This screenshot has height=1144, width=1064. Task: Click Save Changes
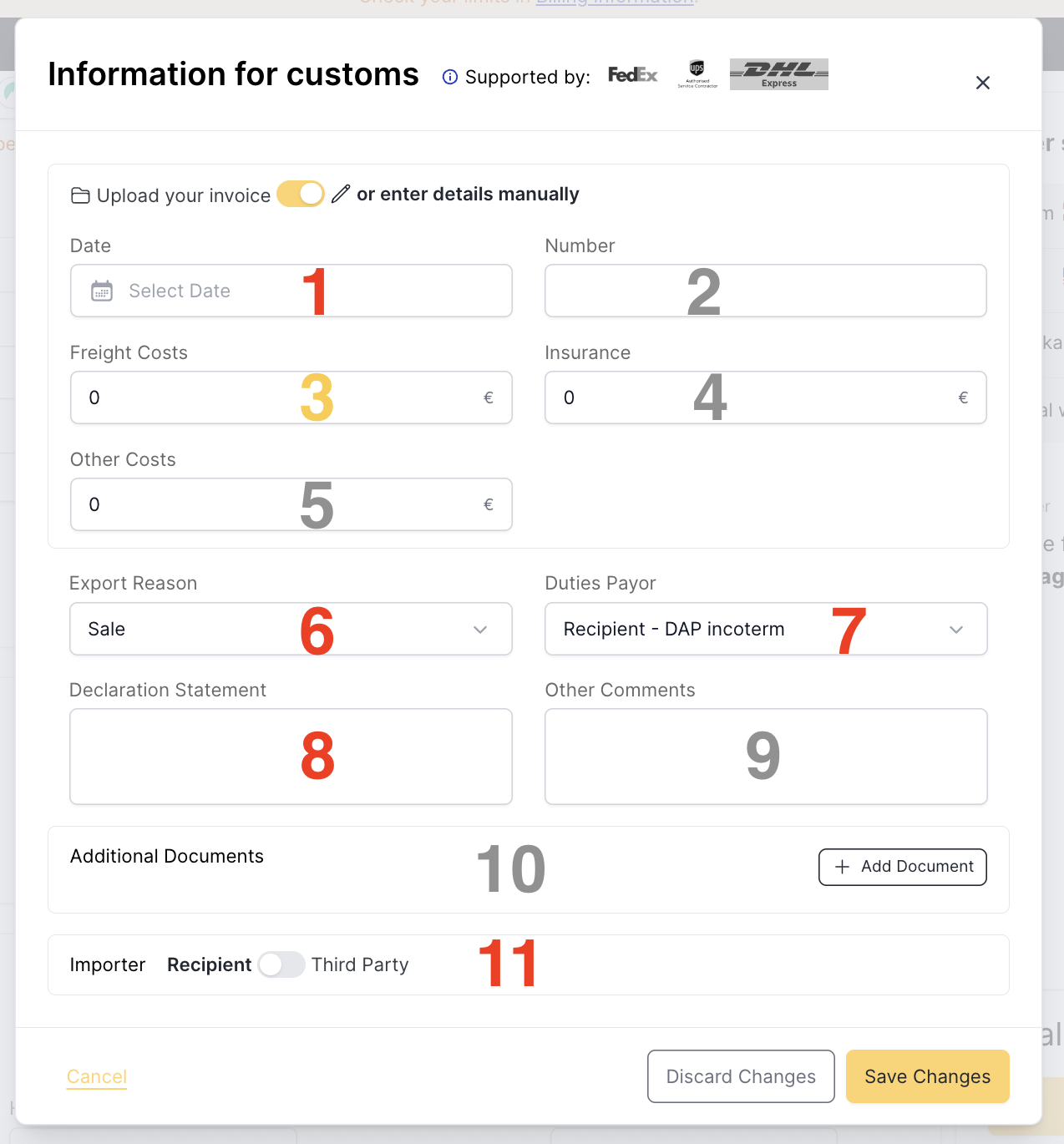927,1076
